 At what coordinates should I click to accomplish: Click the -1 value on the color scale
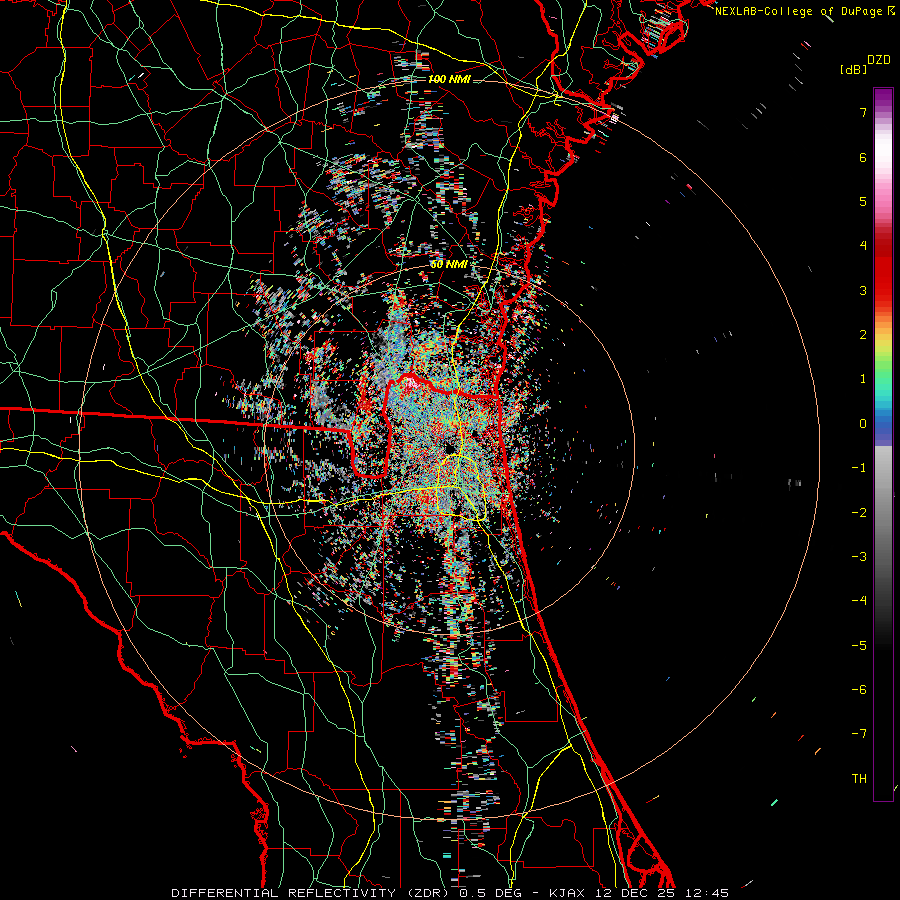859,468
